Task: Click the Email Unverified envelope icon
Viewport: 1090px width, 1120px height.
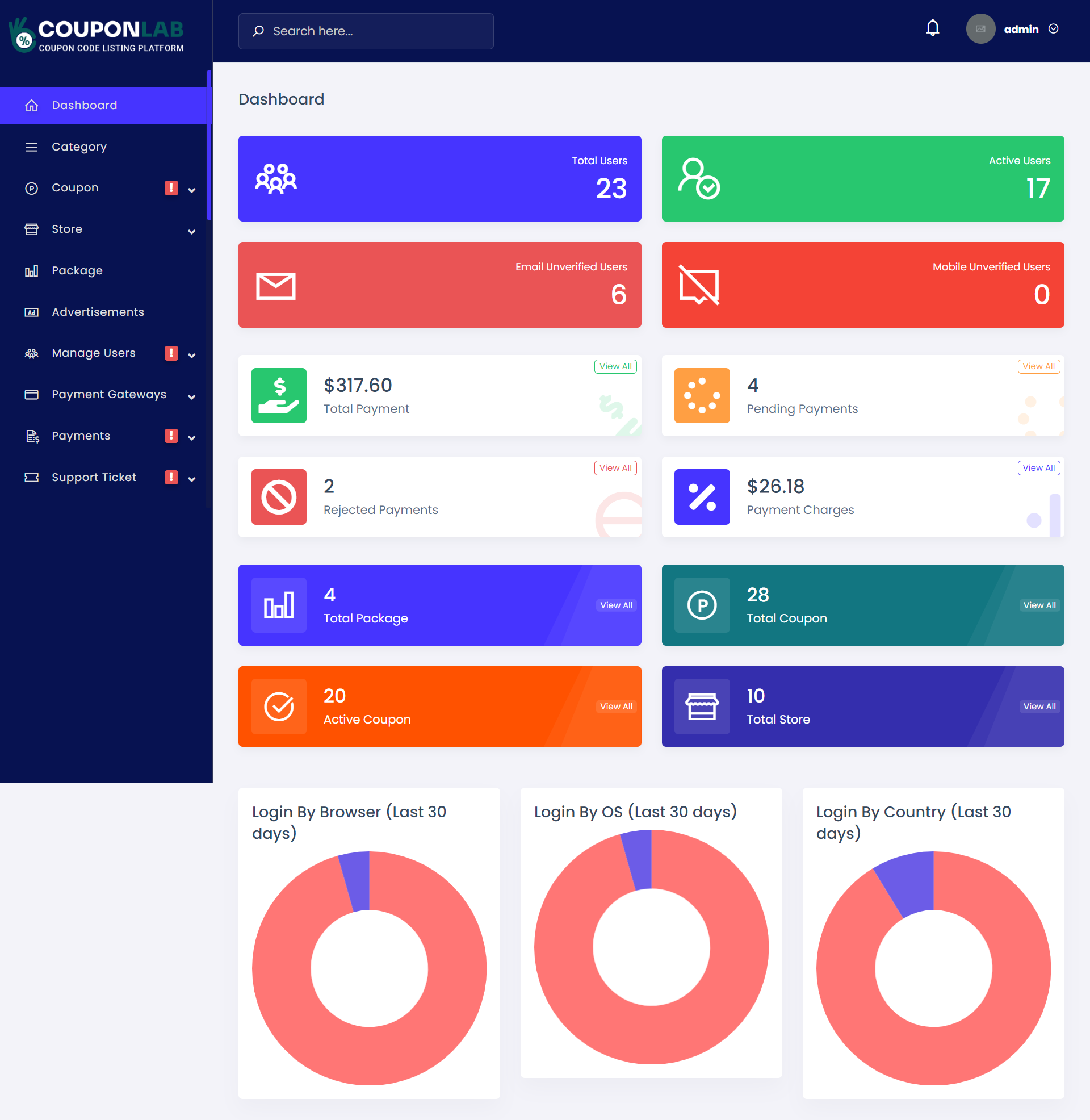Action: click(275, 286)
